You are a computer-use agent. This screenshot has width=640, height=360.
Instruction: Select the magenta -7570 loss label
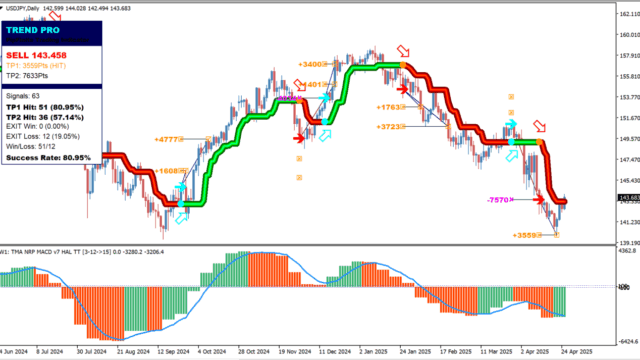click(498, 200)
